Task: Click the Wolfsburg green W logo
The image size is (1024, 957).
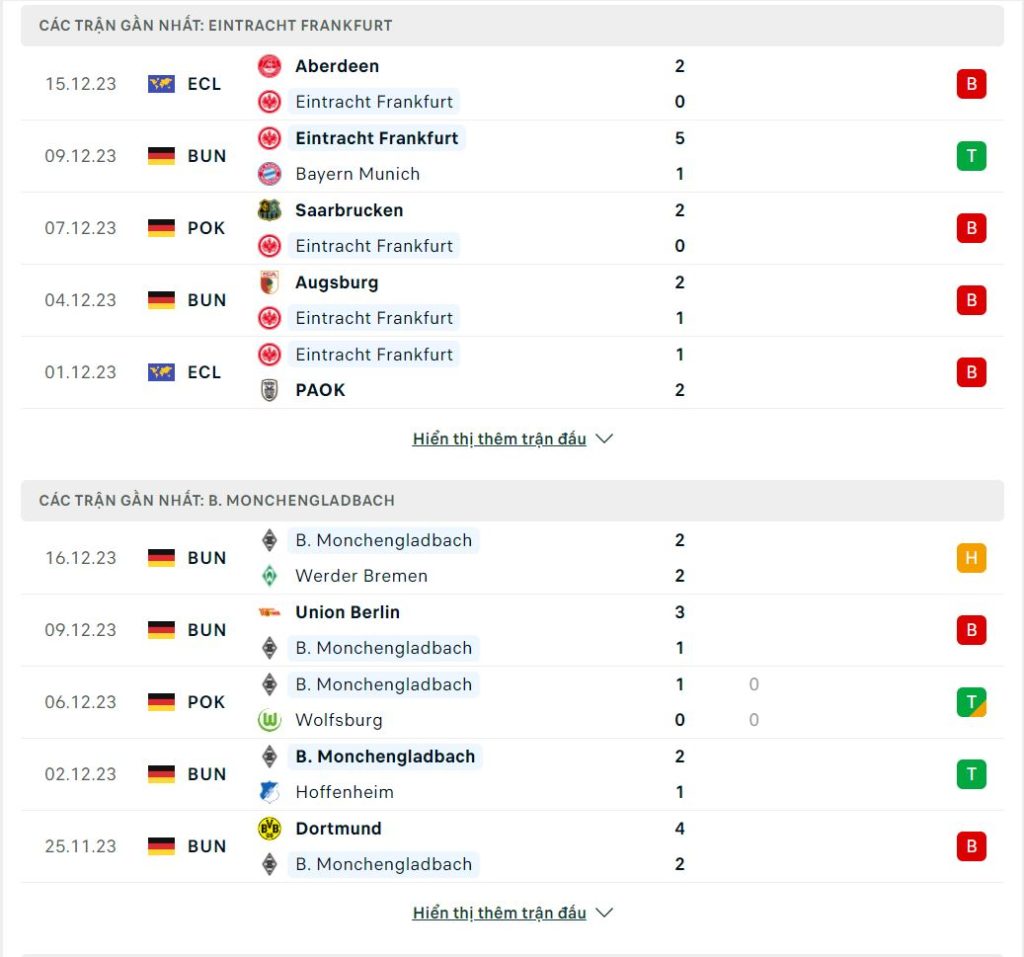Action: pyautogui.click(x=269, y=720)
